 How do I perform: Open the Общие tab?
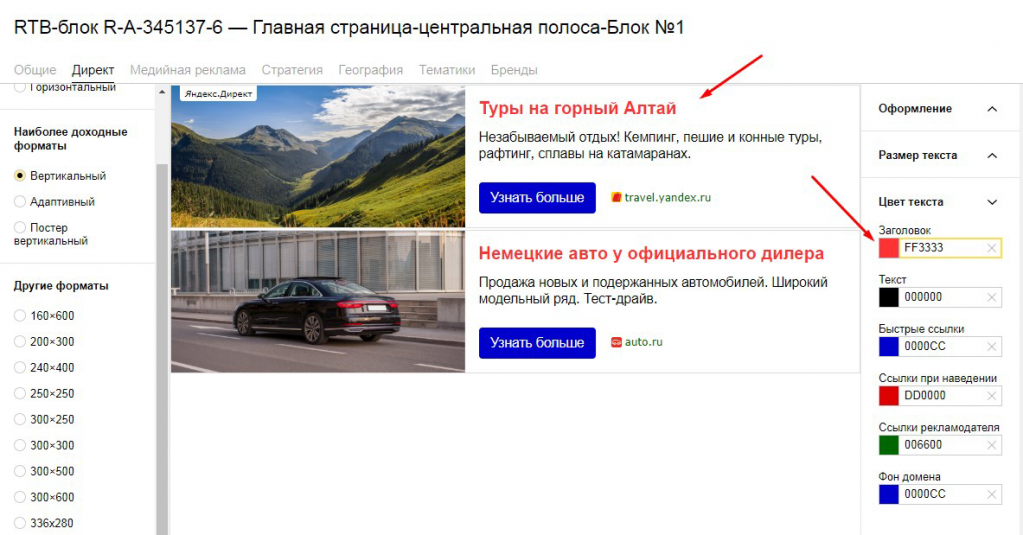(x=35, y=70)
